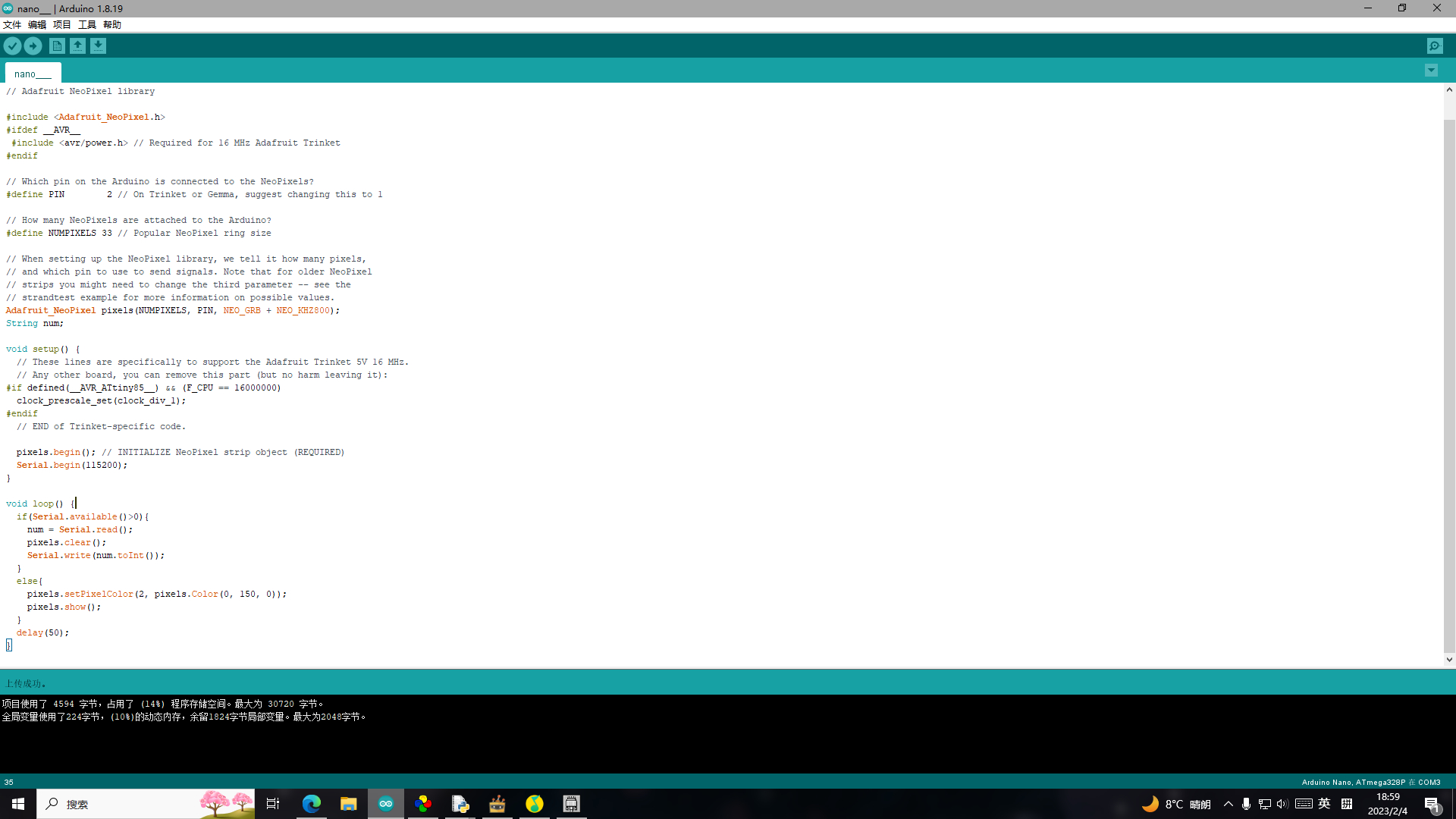Select the nano___ sketch tab
1456x819 pixels.
(x=33, y=74)
